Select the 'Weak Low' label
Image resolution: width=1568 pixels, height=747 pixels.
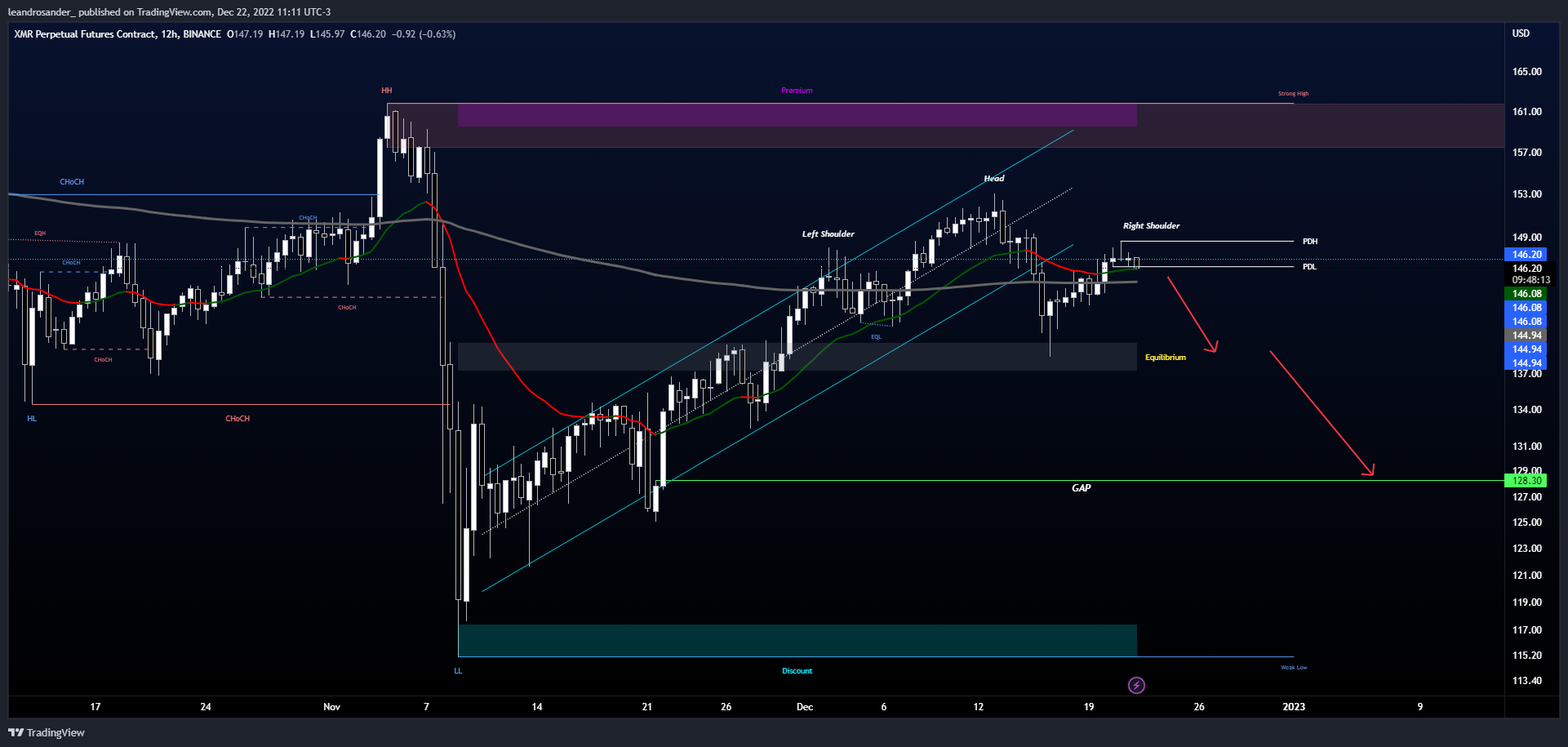[1294, 668]
